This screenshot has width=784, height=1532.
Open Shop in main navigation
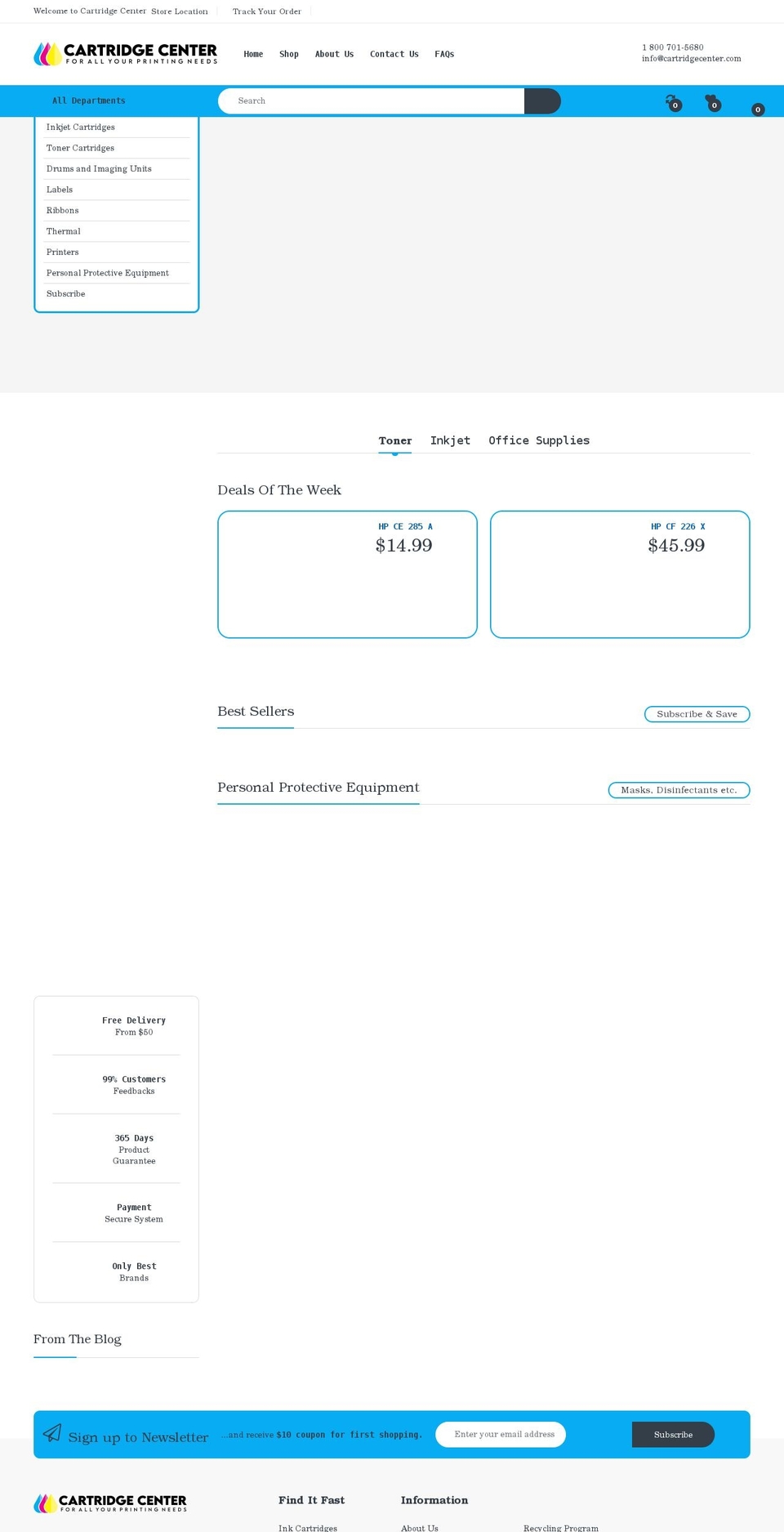(289, 54)
